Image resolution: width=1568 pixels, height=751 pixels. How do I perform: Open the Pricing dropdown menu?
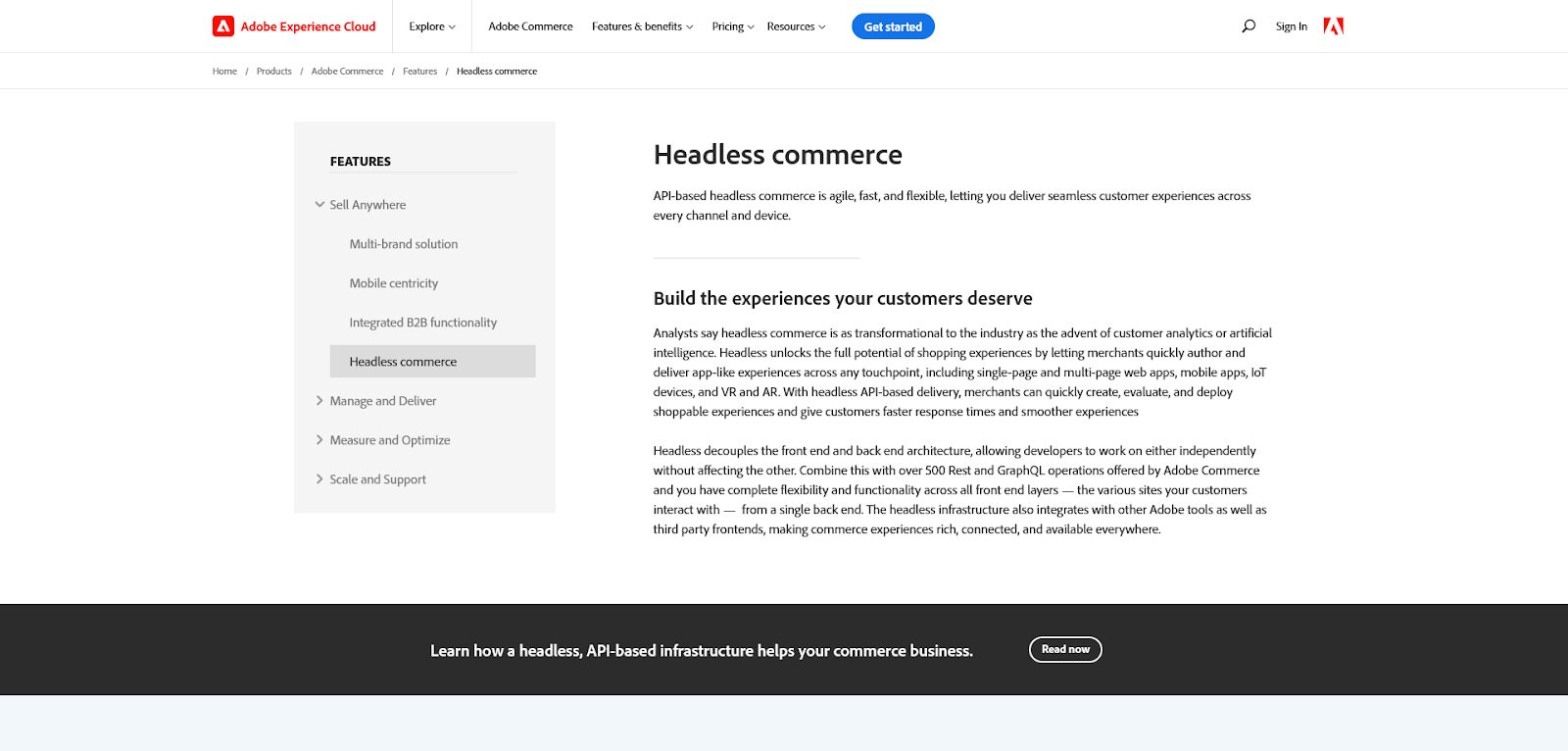pyautogui.click(x=733, y=26)
